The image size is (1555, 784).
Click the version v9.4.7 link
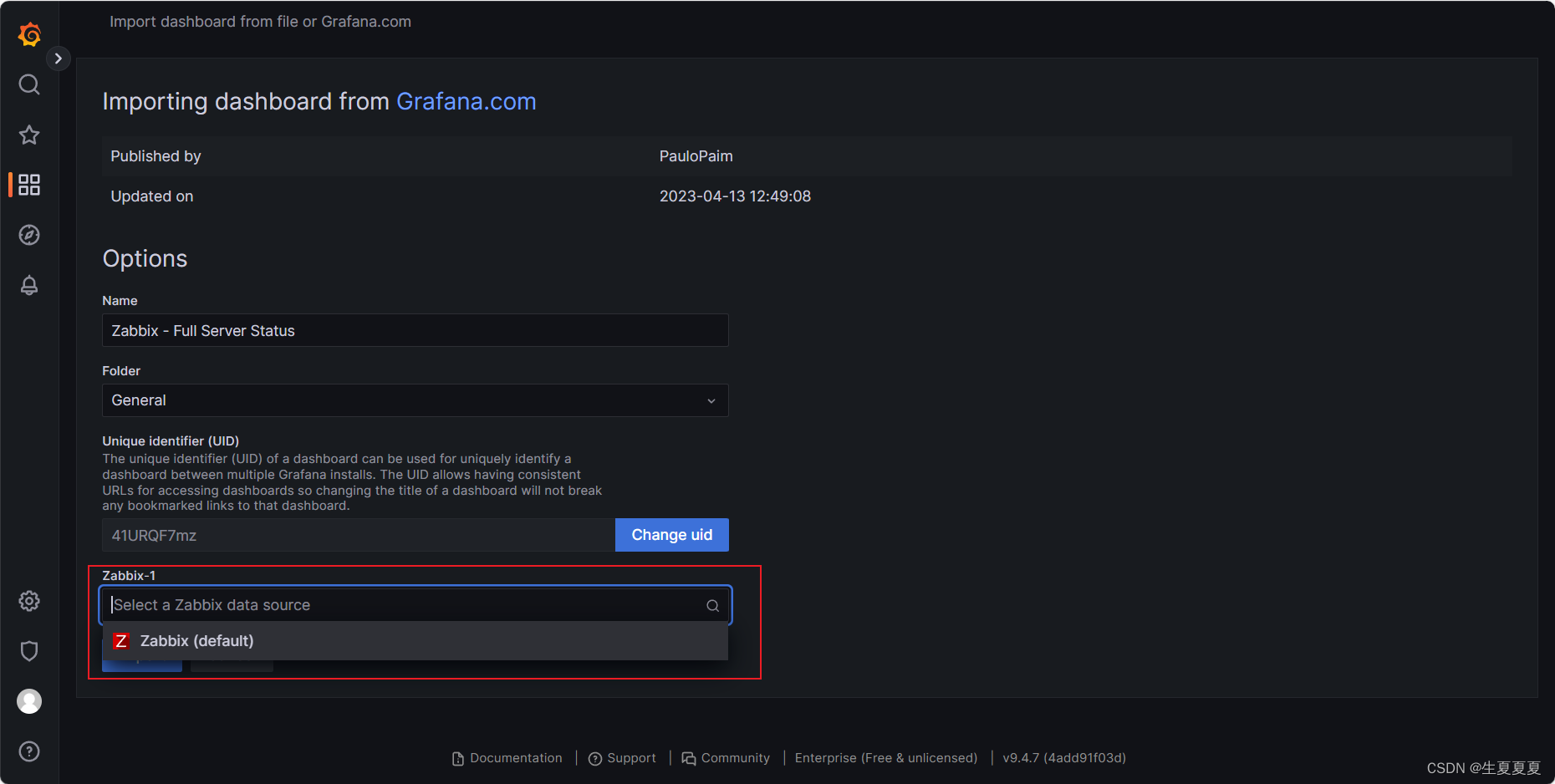point(1063,758)
